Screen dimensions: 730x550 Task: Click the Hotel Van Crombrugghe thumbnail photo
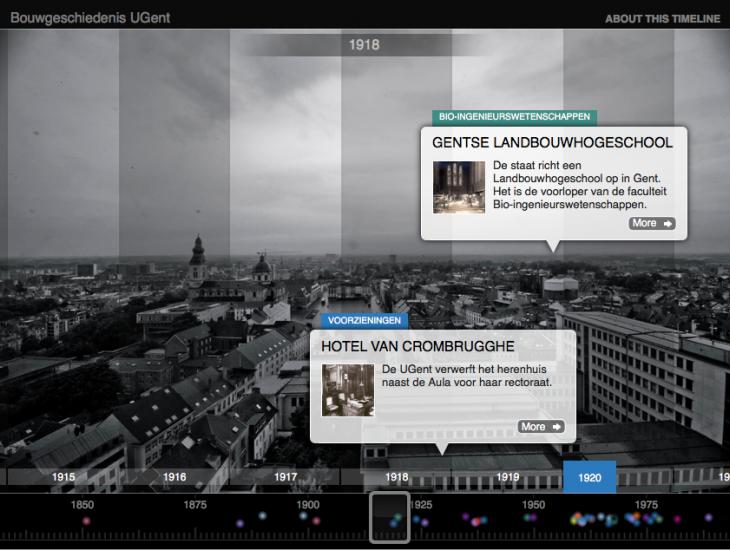[x=348, y=390]
